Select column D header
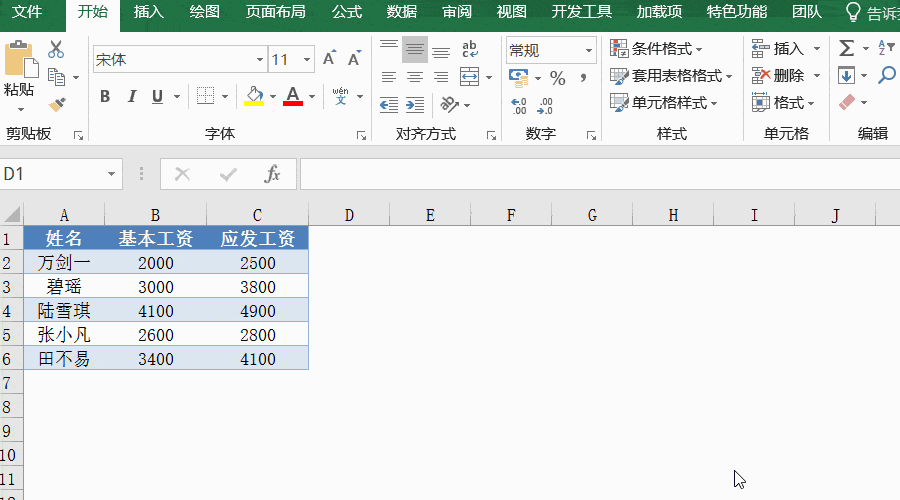900x500 pixels. [349, 215]
